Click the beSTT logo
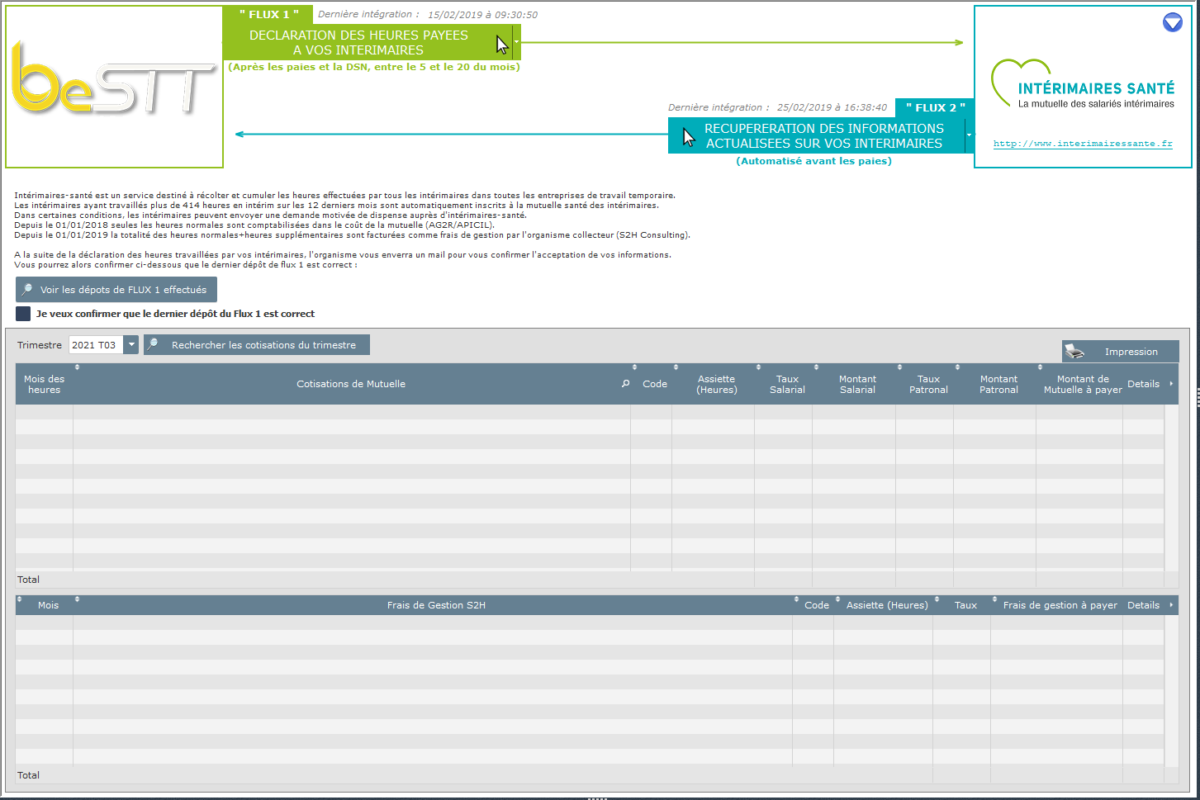 [113, 87]
